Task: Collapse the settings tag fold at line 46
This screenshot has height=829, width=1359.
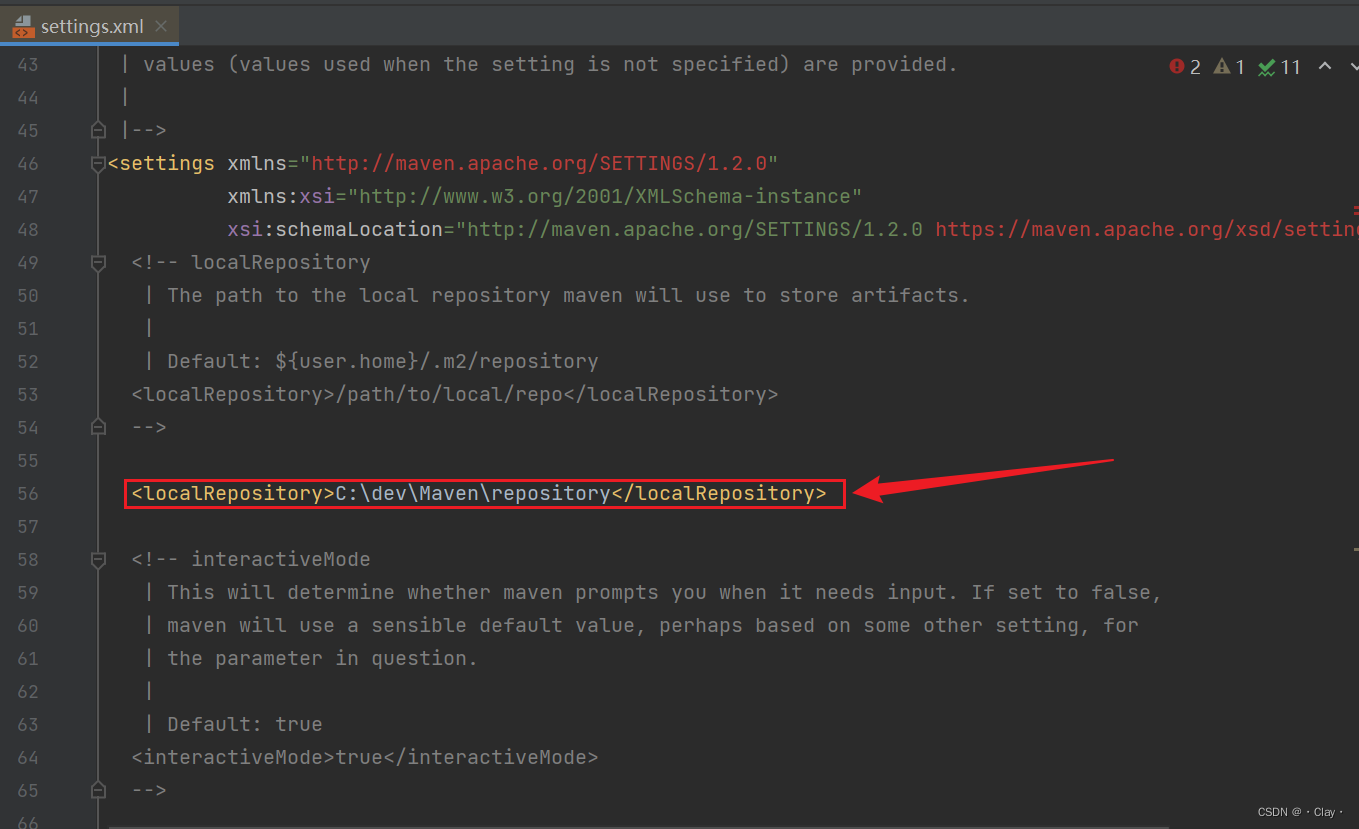Action: point(98,163)
